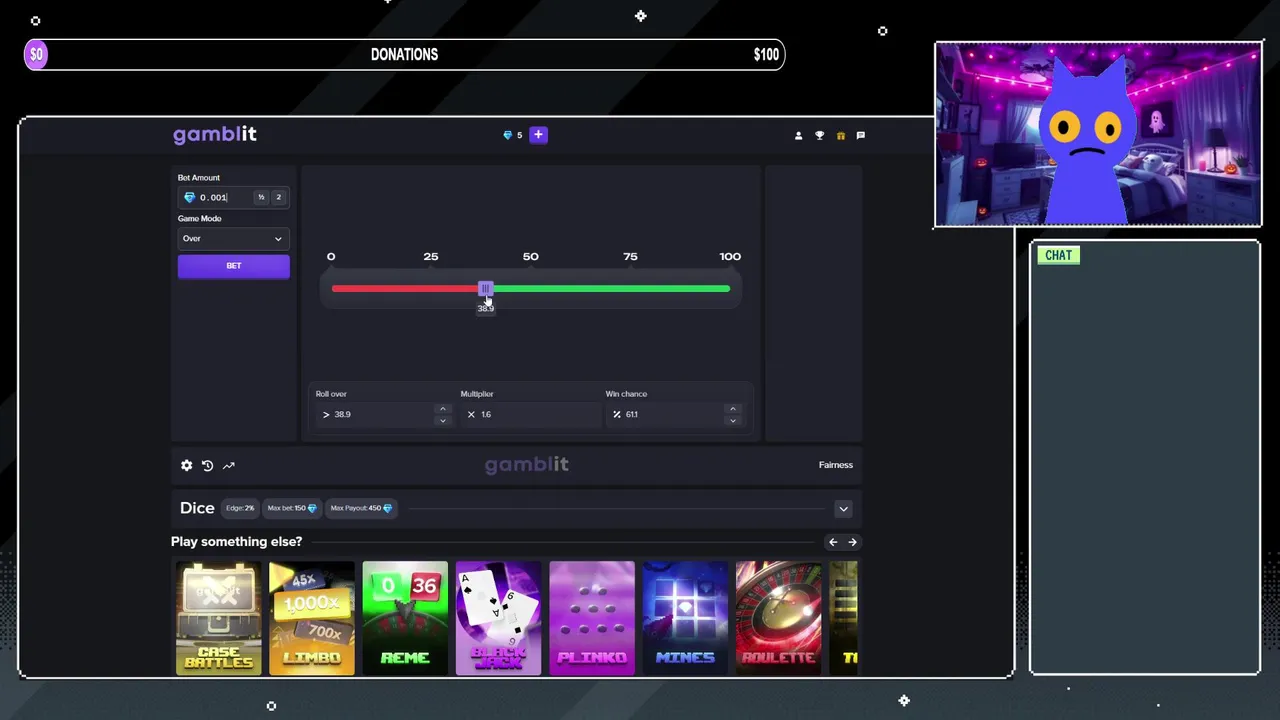
Task: Open the Limbo game thumbnail
Action: pos(312,618)
